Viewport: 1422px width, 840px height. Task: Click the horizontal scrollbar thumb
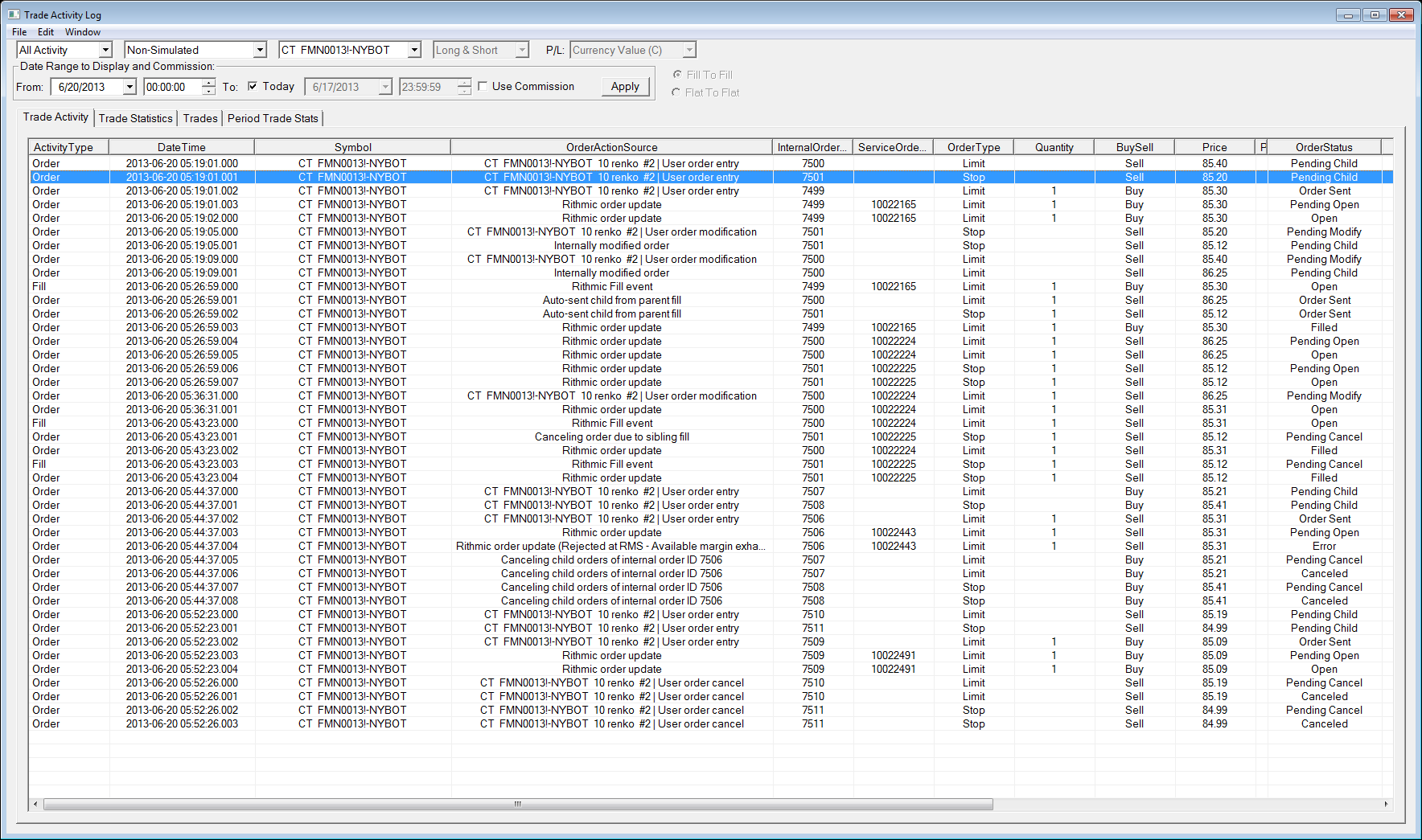pyautogui.click(x=518, y=804)
